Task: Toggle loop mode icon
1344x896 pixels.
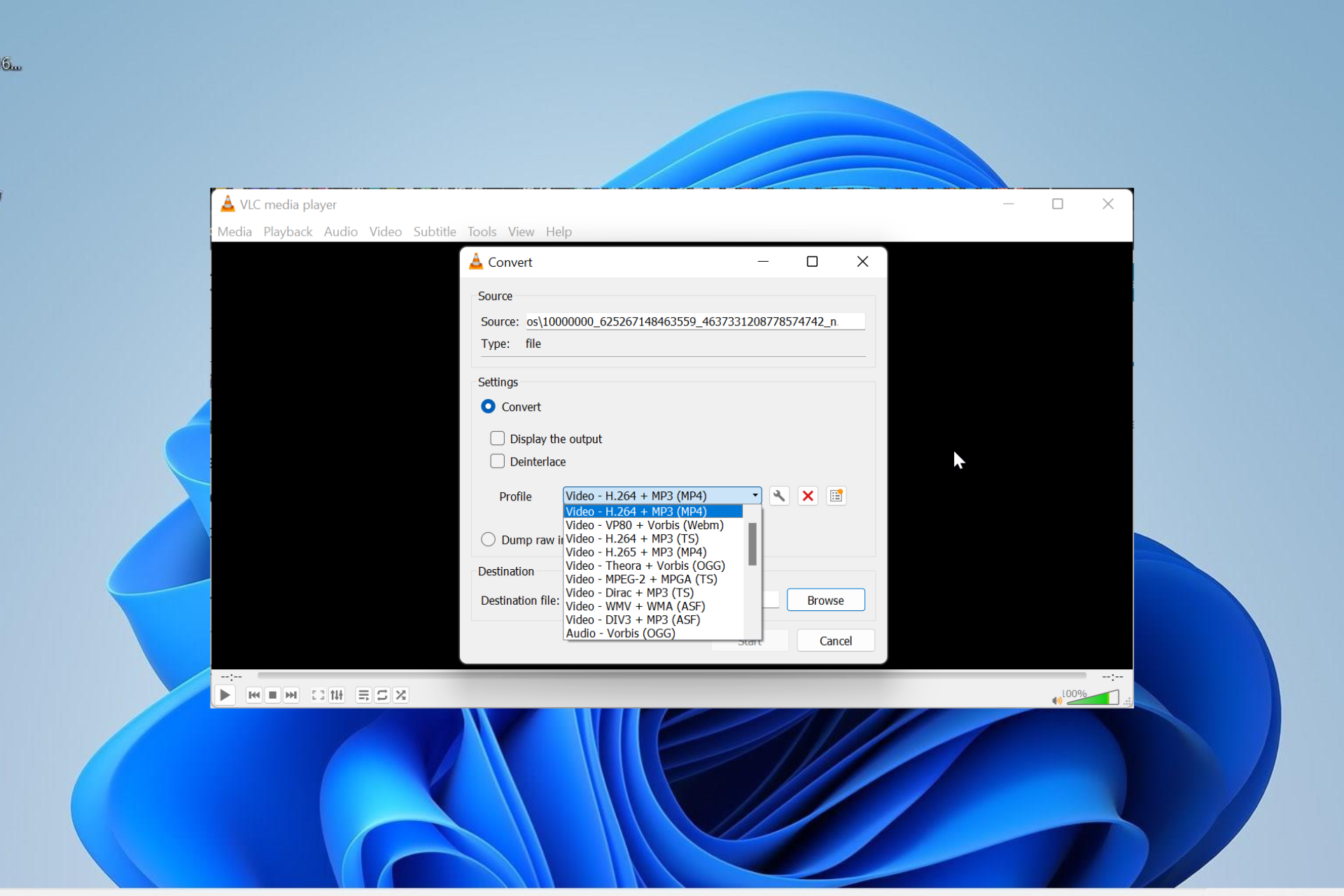Action: (382, 695)
